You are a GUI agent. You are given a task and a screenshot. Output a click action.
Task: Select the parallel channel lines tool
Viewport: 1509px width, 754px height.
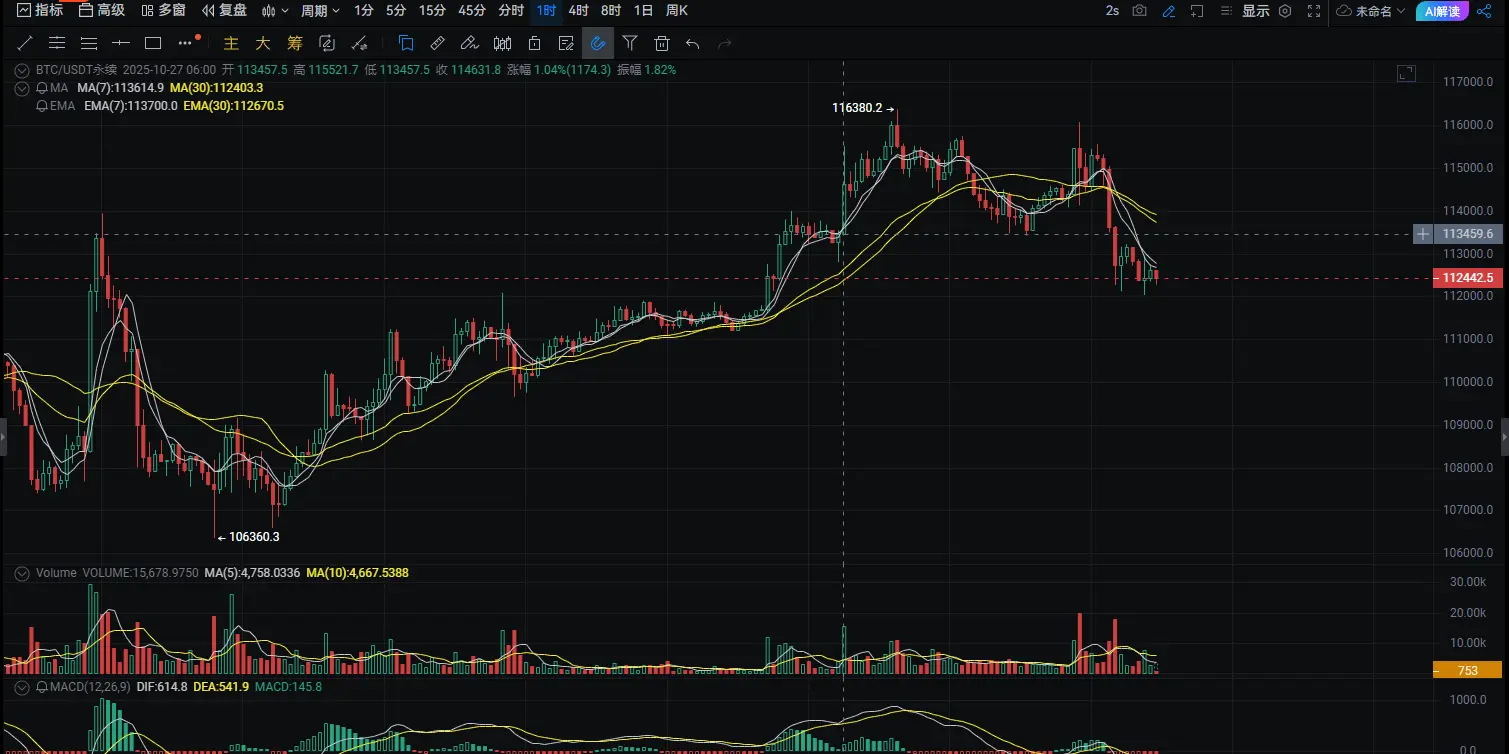(x=57, y=43)
